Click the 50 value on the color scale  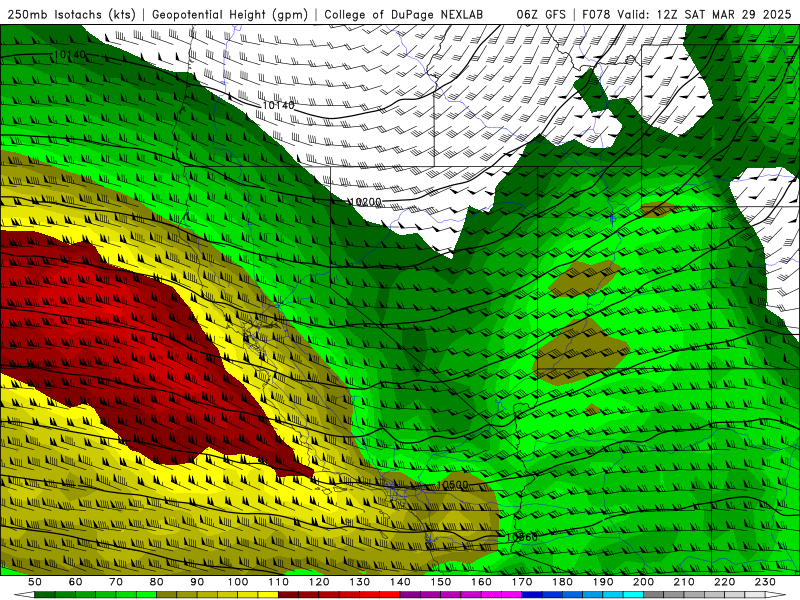click(35, 582)
